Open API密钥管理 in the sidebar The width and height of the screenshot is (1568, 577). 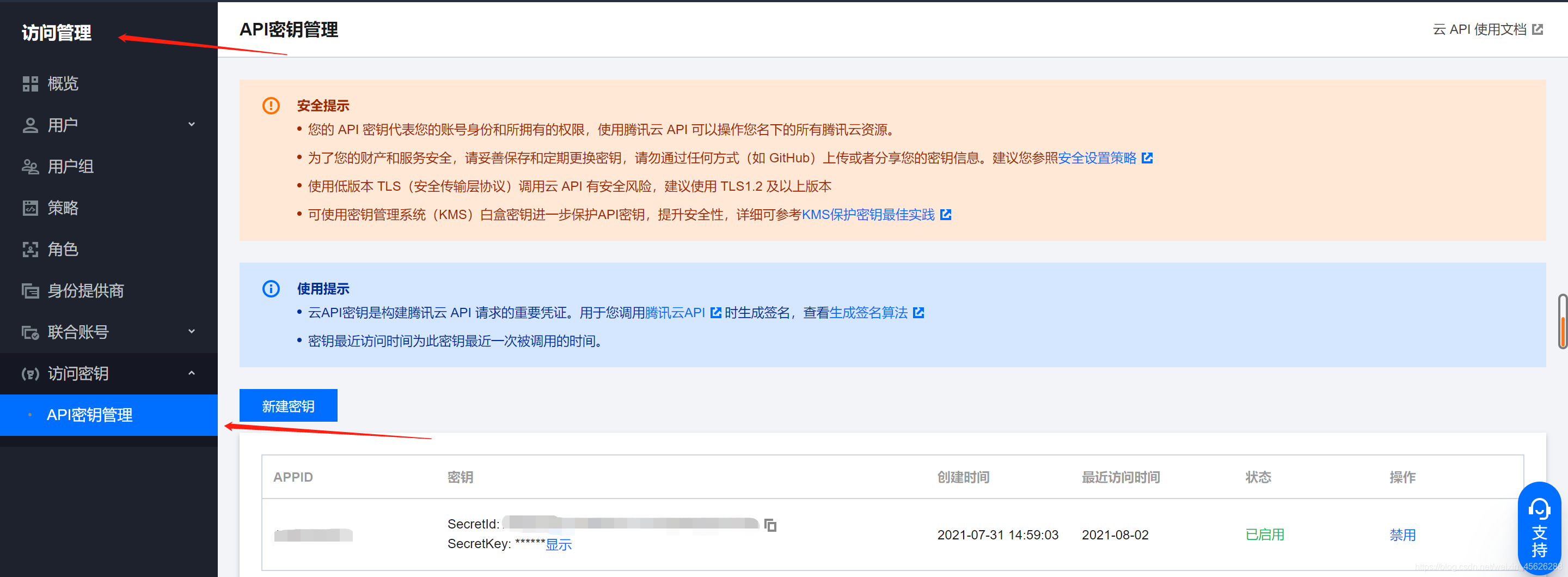pos(90,415)
